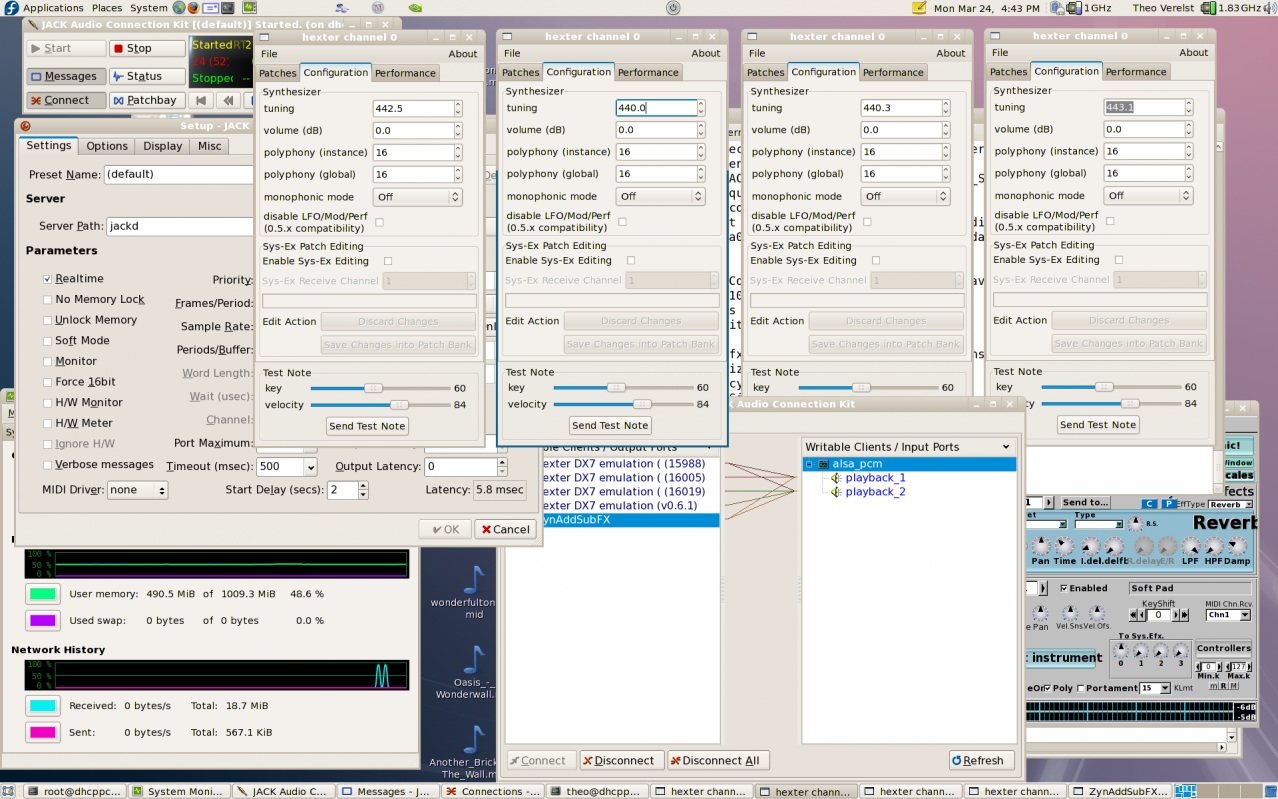Click key slider handle in 442.5 hexter window
This screenshot has width=1278, height=799.
tap(373, 388)
